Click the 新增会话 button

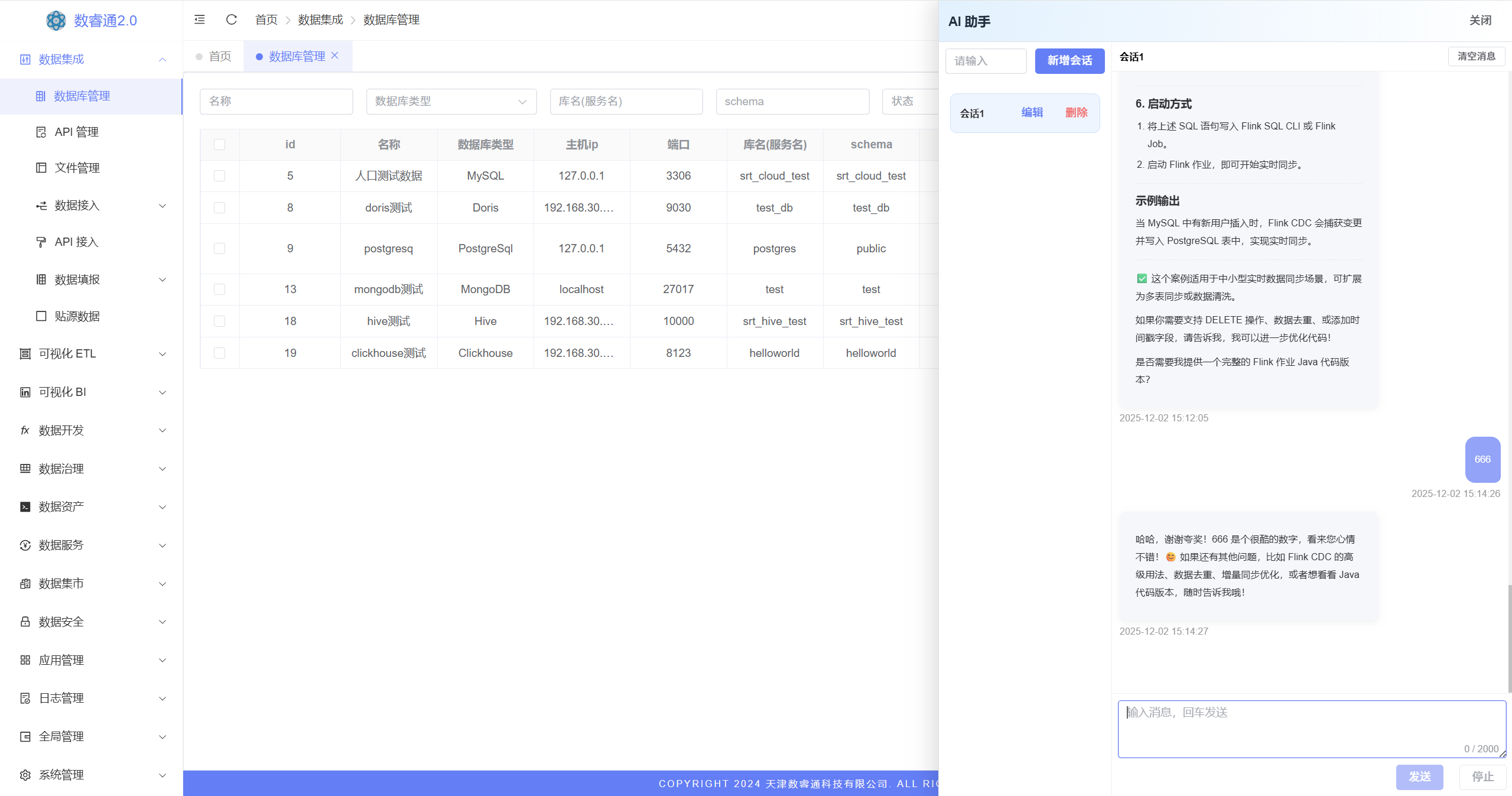[1069, 60]
